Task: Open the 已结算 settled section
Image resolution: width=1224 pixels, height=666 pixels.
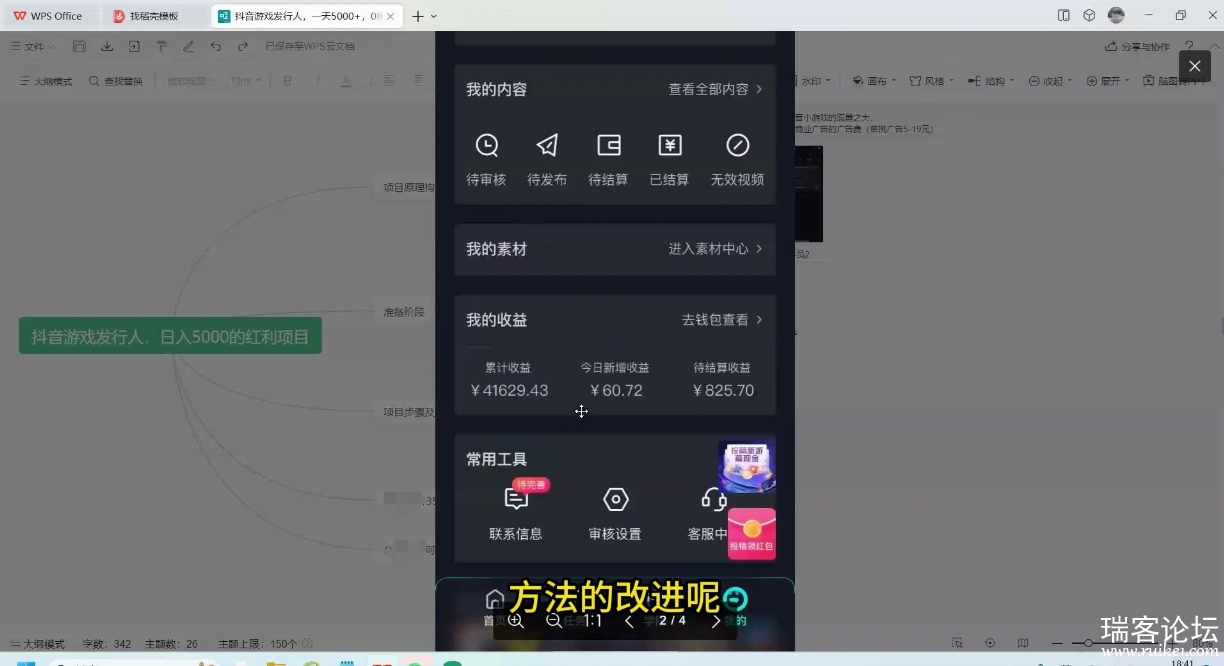Action: pyautogui.click(x=669, y=160)
